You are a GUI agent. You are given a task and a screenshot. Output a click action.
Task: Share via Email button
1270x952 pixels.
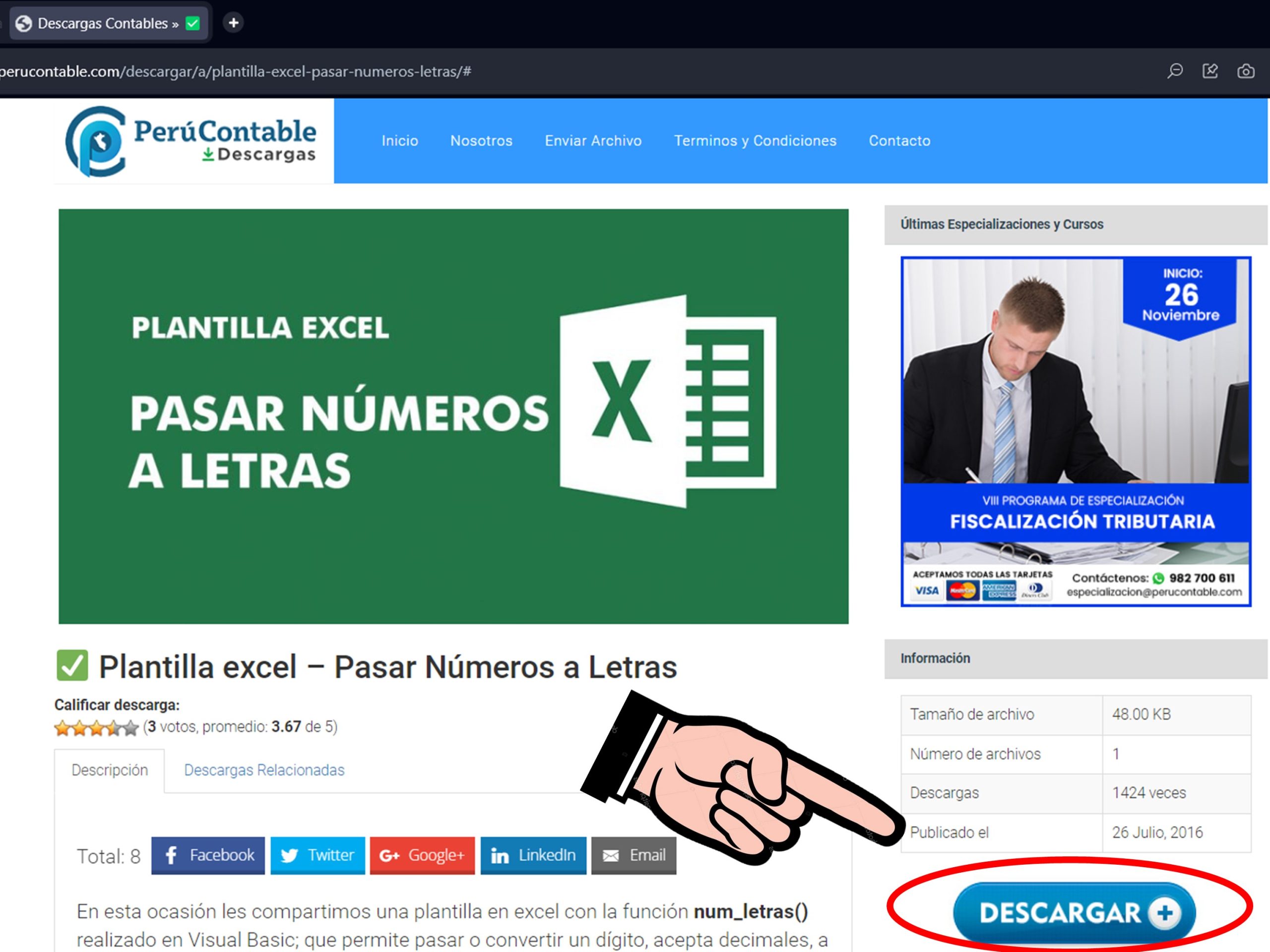(634, 855)
